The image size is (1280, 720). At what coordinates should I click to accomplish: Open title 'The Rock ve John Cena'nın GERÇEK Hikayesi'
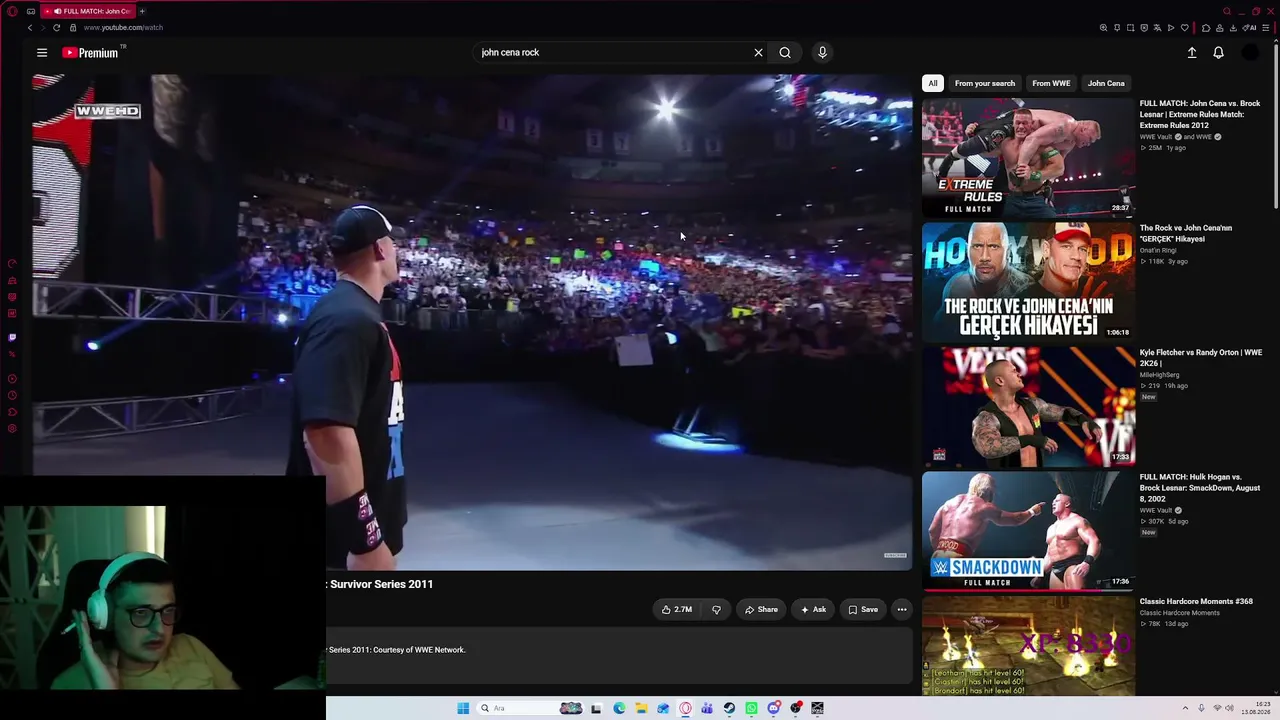[1186, 233]
